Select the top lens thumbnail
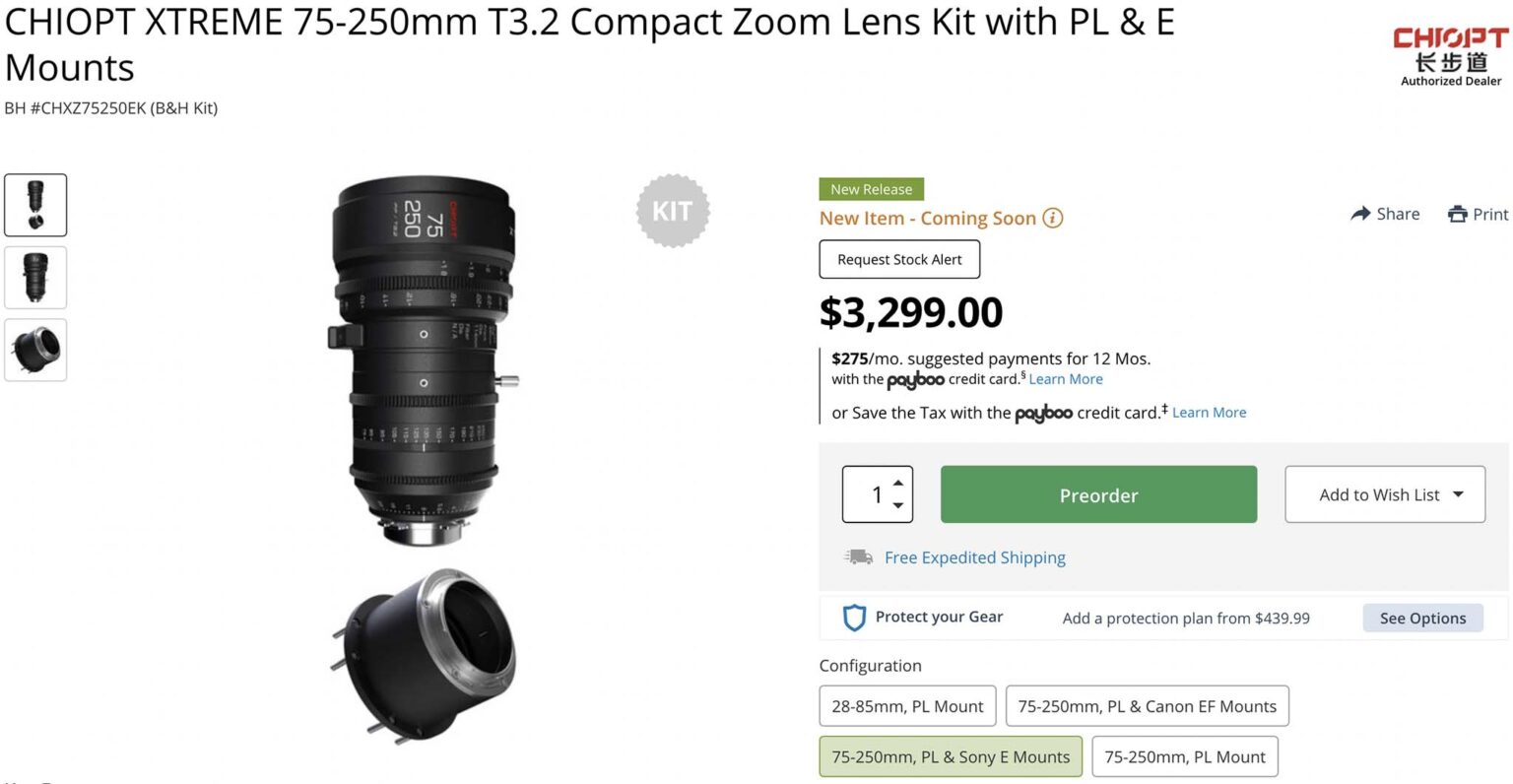 point(35,205)
